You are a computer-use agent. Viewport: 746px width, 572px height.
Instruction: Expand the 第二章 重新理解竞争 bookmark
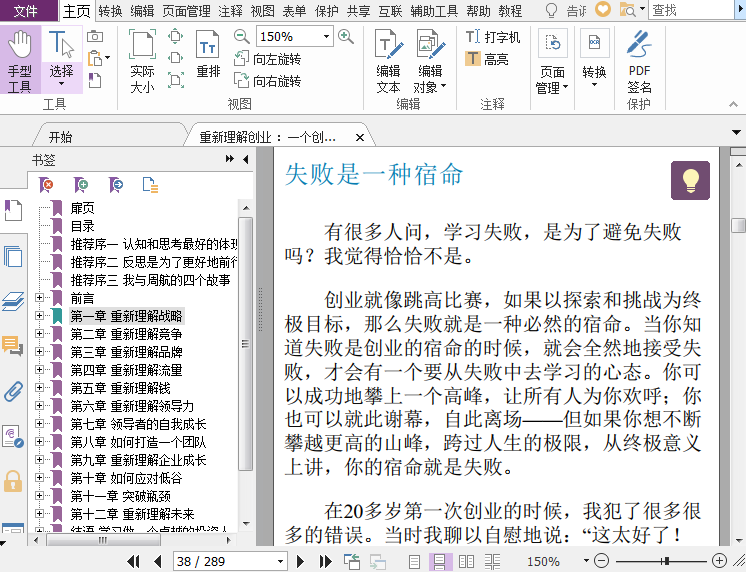[40, 334]
